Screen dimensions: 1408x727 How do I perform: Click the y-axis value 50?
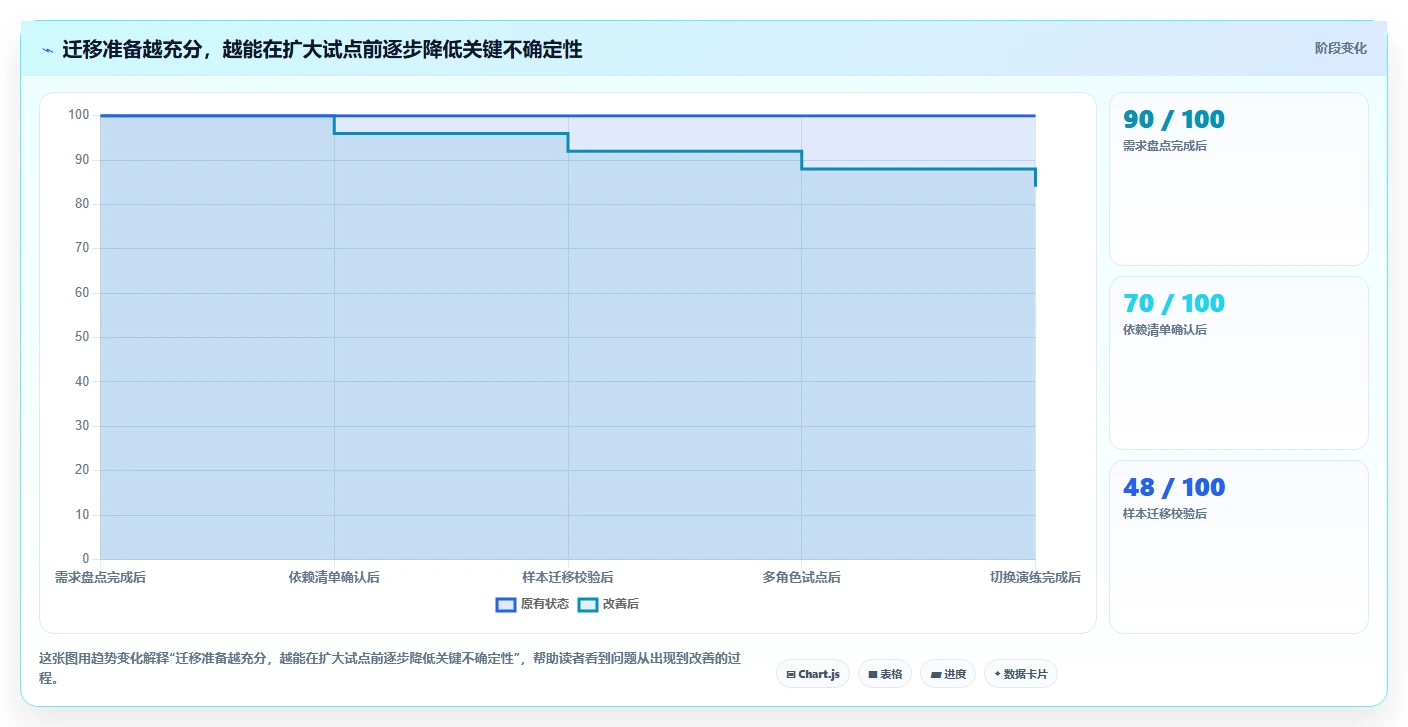82,337
